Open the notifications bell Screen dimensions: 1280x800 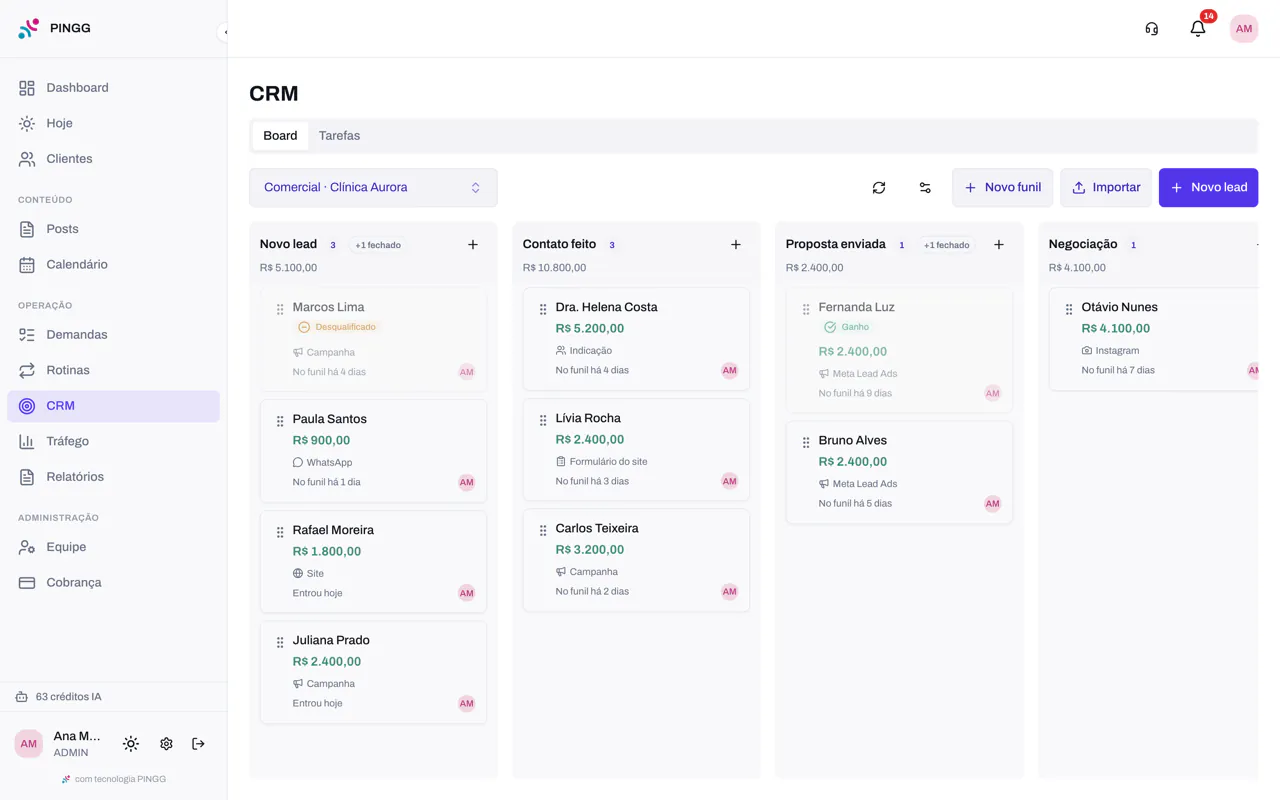pyautogui.click(x=1198, y=29)
